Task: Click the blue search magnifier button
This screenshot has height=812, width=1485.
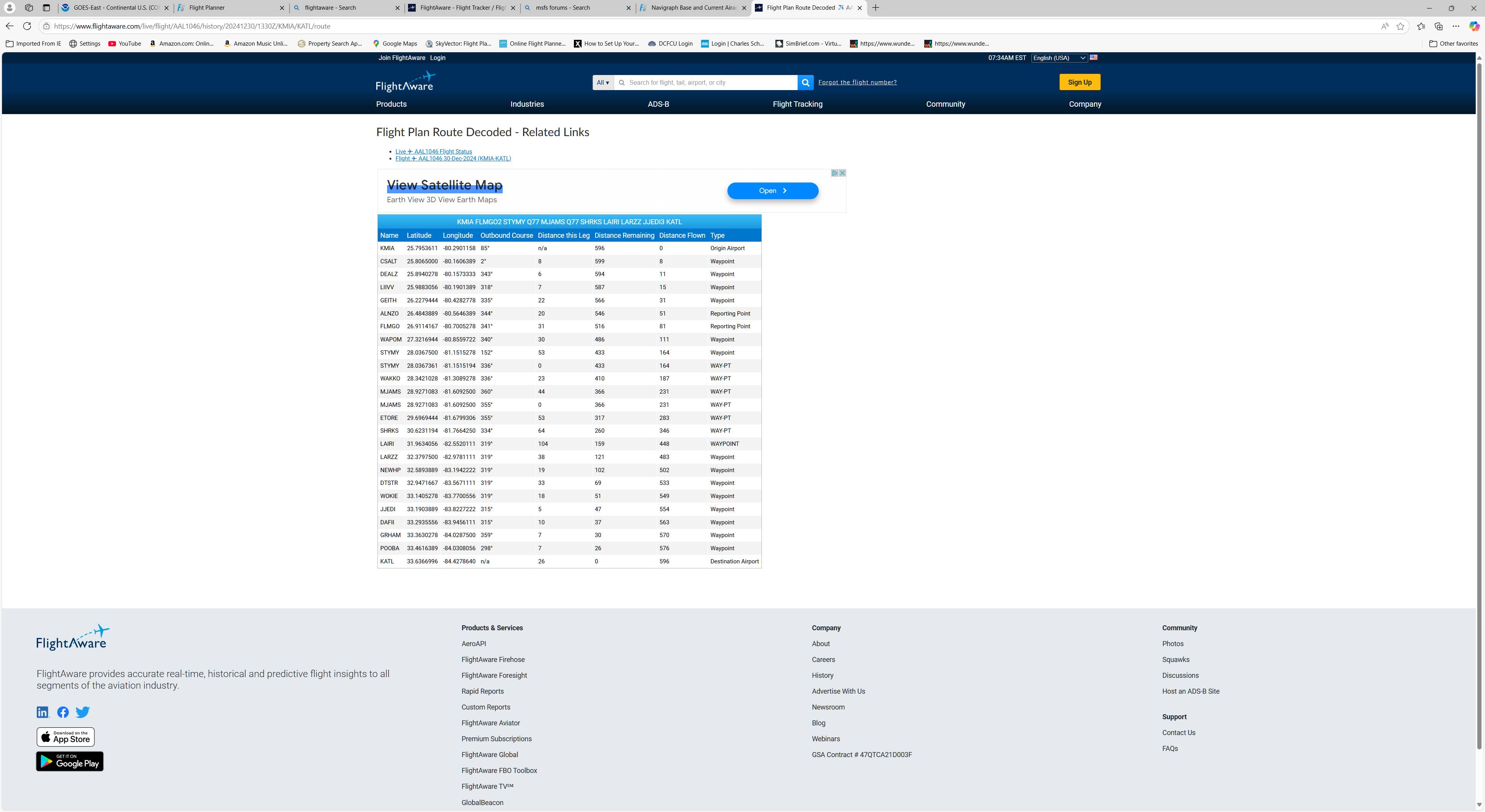Action: 805,82
